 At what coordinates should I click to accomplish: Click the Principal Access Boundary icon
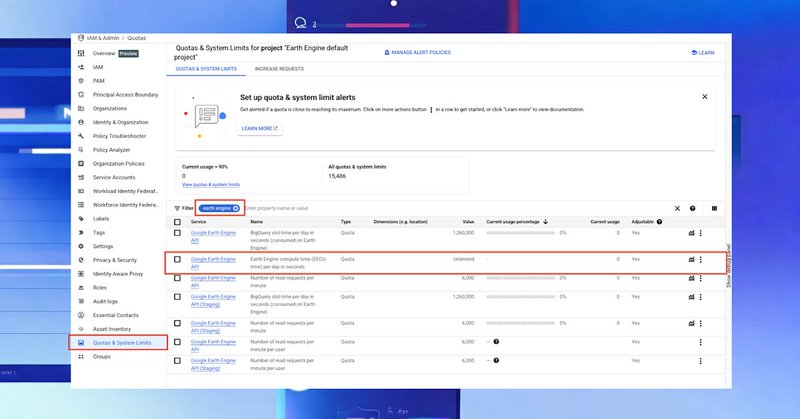click(x=81, y=94)
